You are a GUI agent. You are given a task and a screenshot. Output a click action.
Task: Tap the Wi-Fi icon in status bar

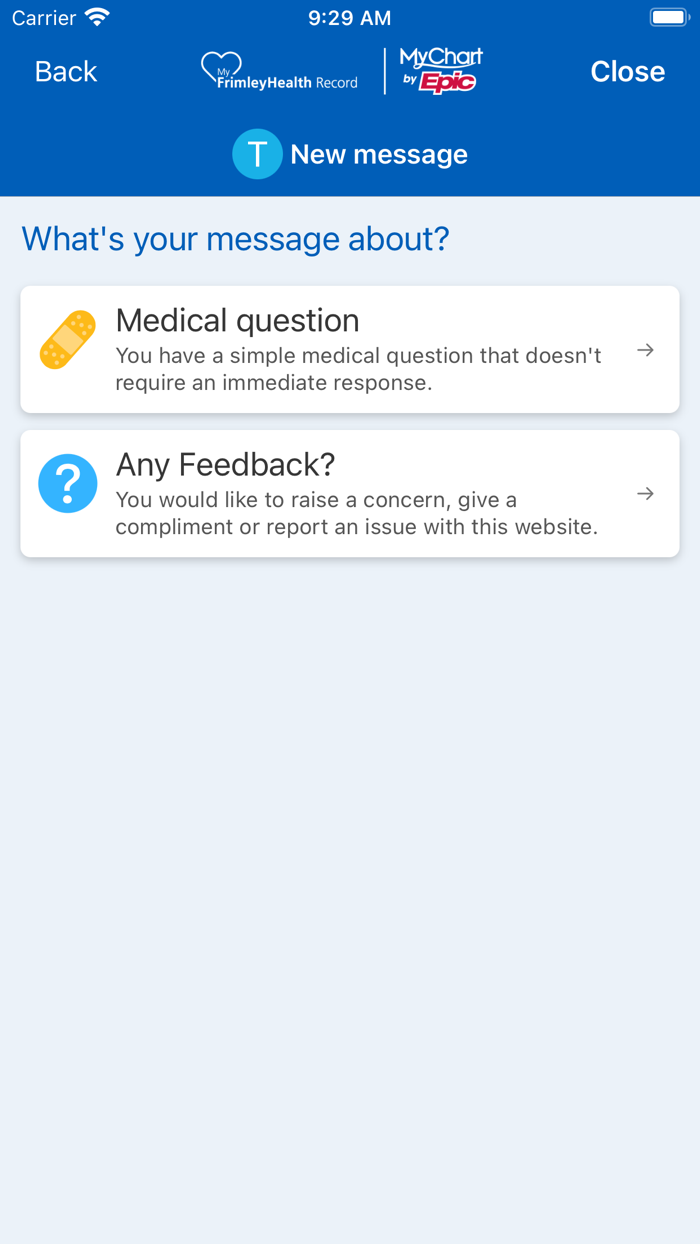pos(95,16)
